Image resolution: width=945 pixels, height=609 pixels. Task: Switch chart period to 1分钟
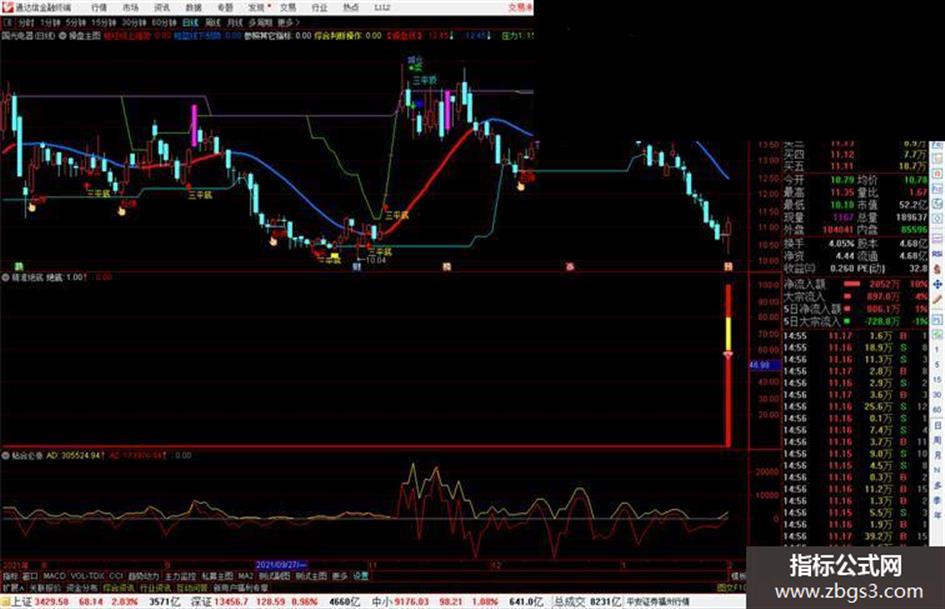[50, 22]
